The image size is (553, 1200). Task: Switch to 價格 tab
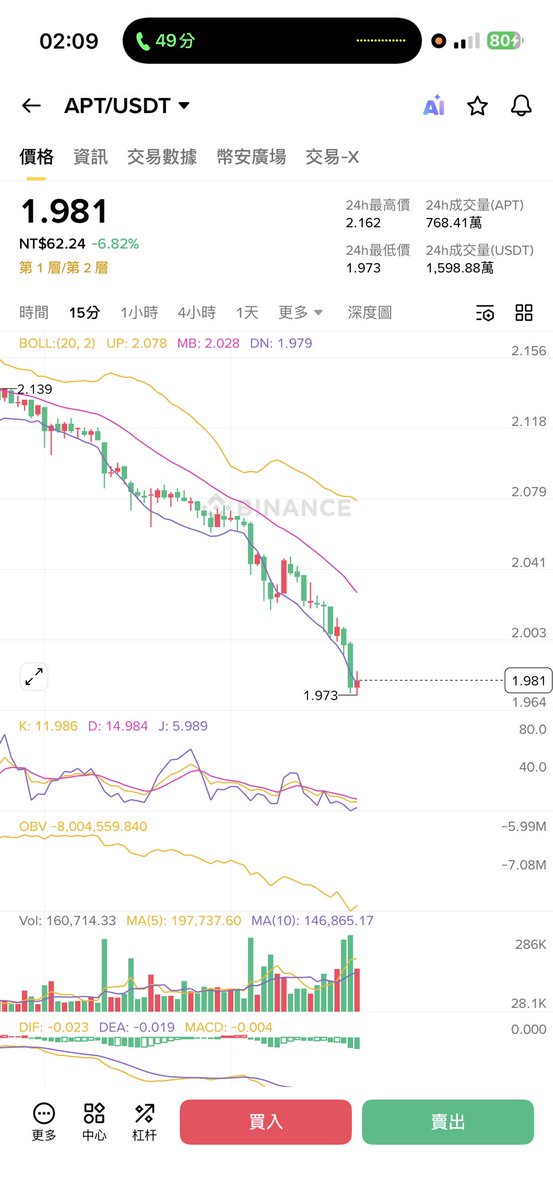point(37,157)
